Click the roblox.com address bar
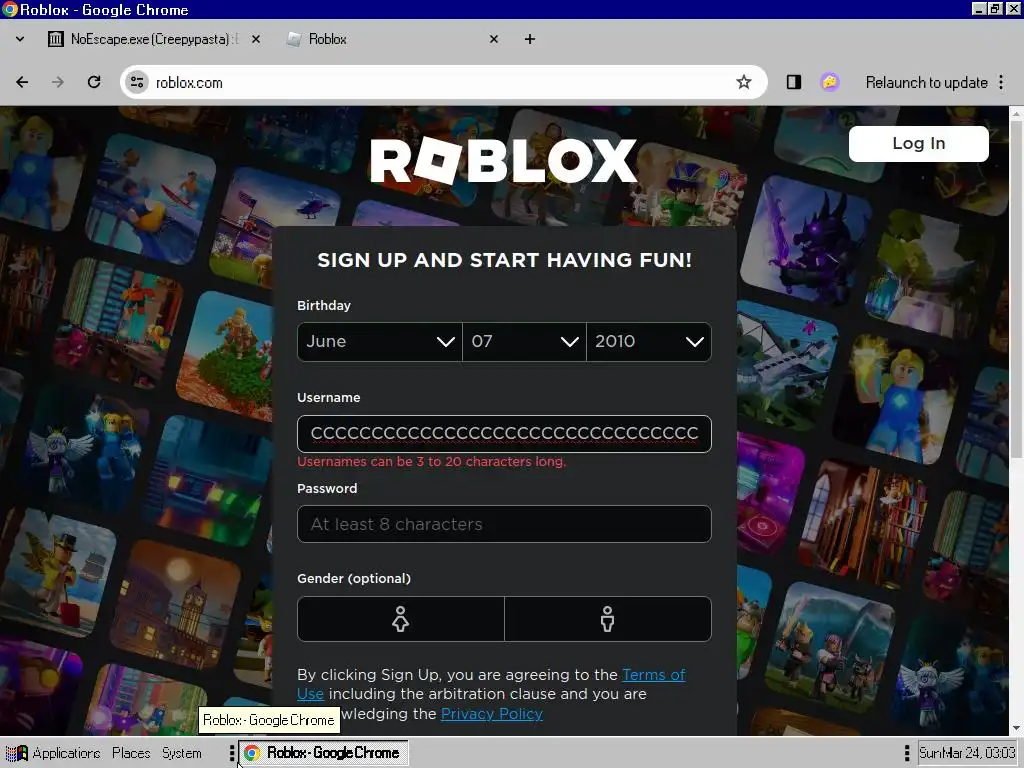This screenshot has width=1024, height=768. pos(444,82)
